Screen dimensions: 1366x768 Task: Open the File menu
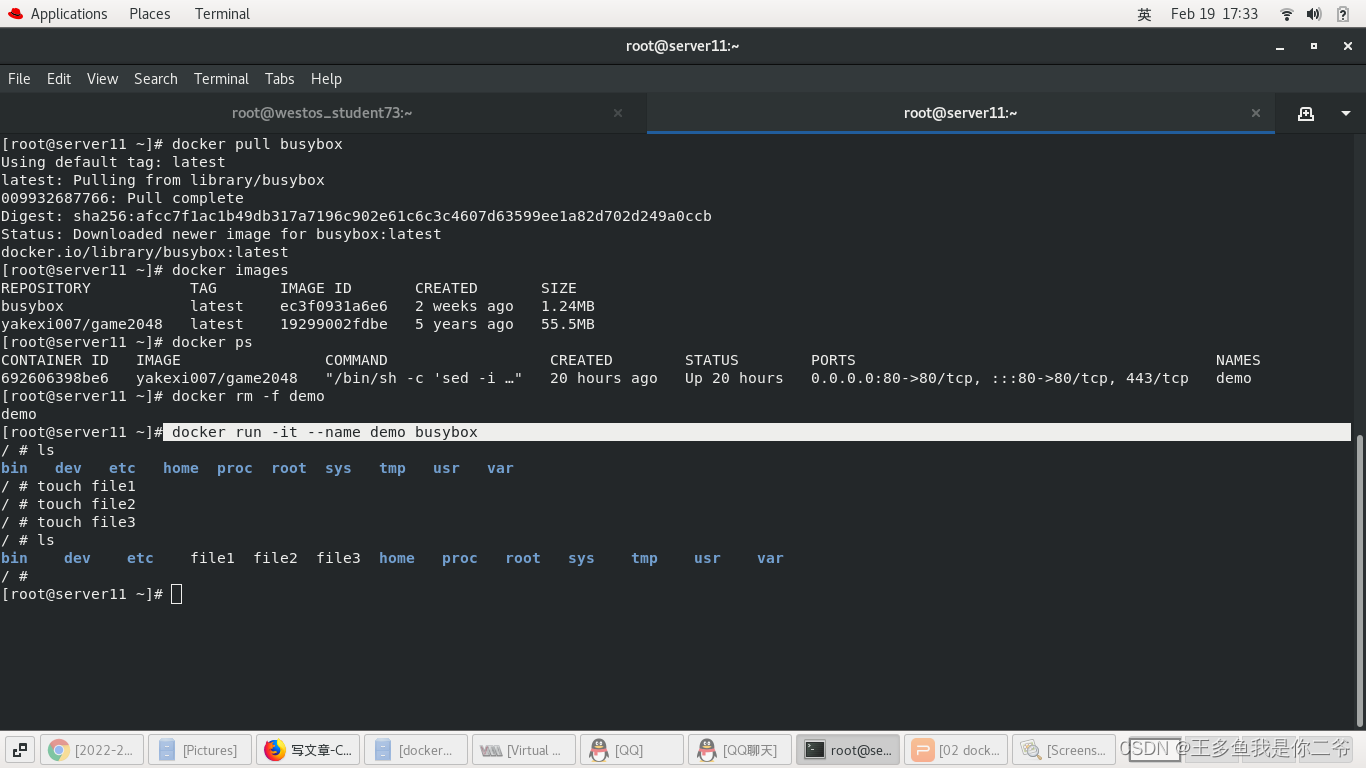pos(19,79)
